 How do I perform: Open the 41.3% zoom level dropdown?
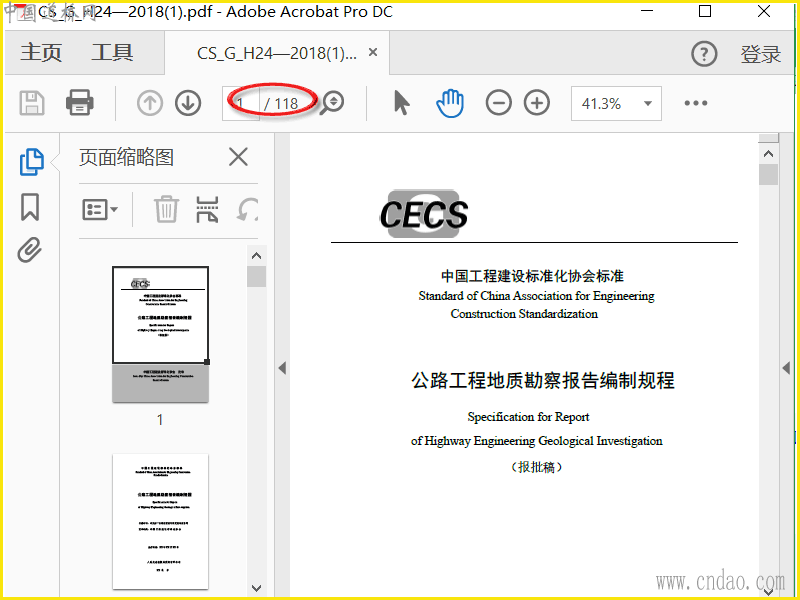[616, 104]
